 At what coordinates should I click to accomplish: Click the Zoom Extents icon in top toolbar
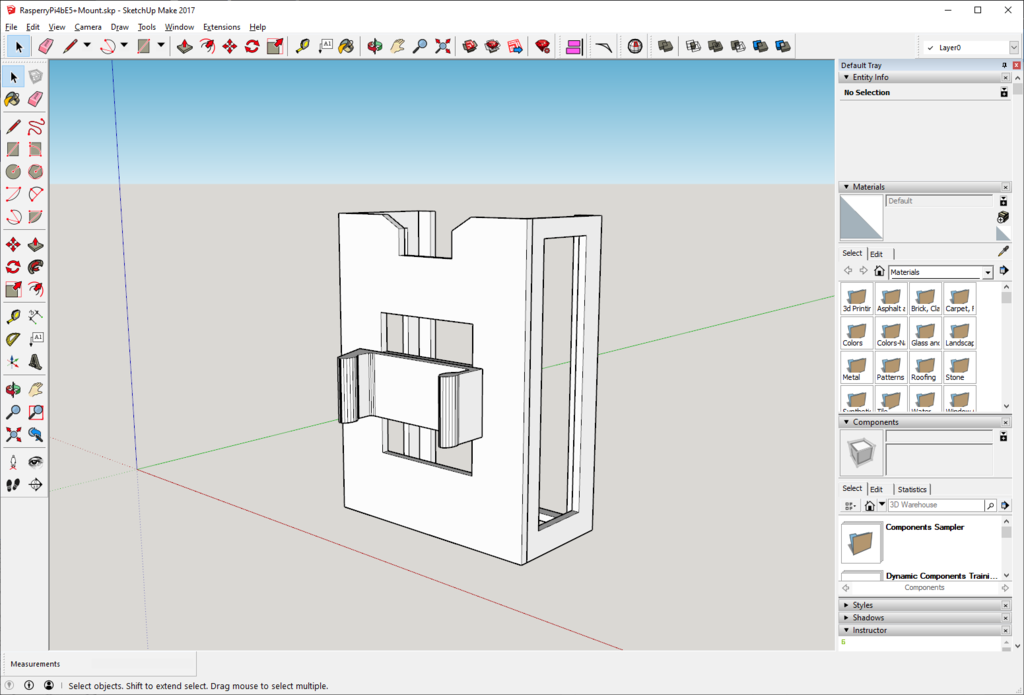(x=443, y=46)
